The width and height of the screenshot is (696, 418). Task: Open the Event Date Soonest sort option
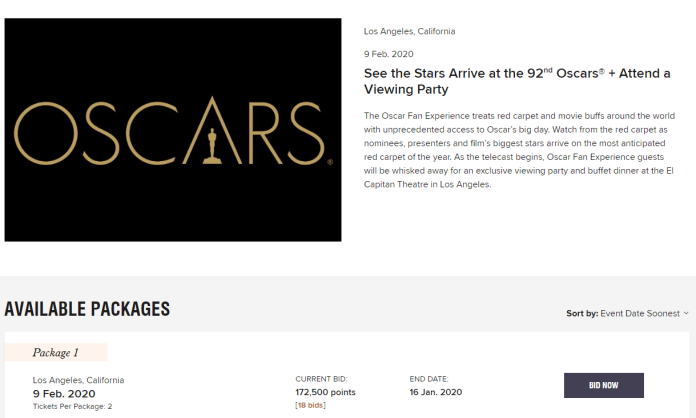point(640,314)
